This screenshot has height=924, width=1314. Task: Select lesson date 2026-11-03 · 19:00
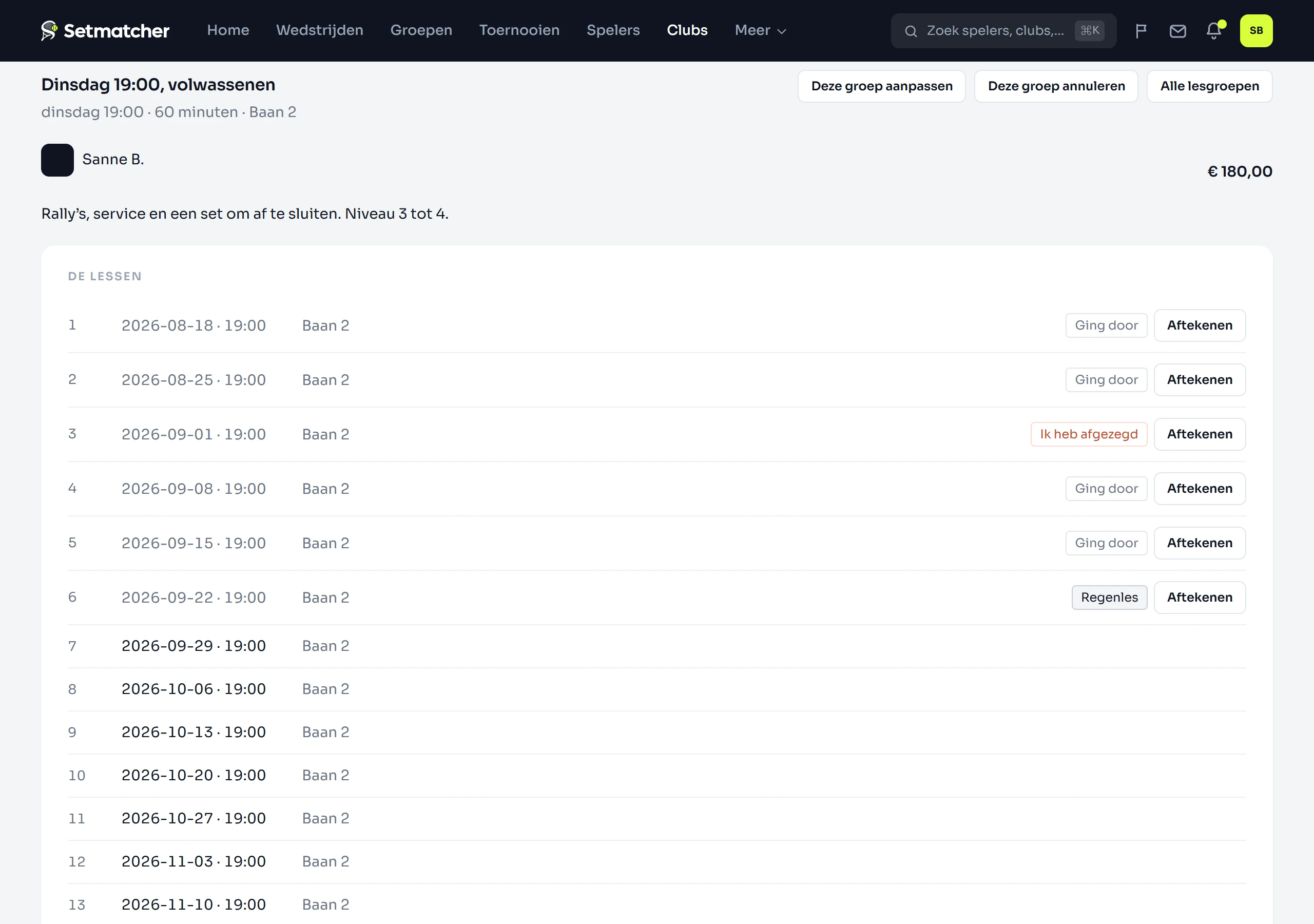(194, 861)
